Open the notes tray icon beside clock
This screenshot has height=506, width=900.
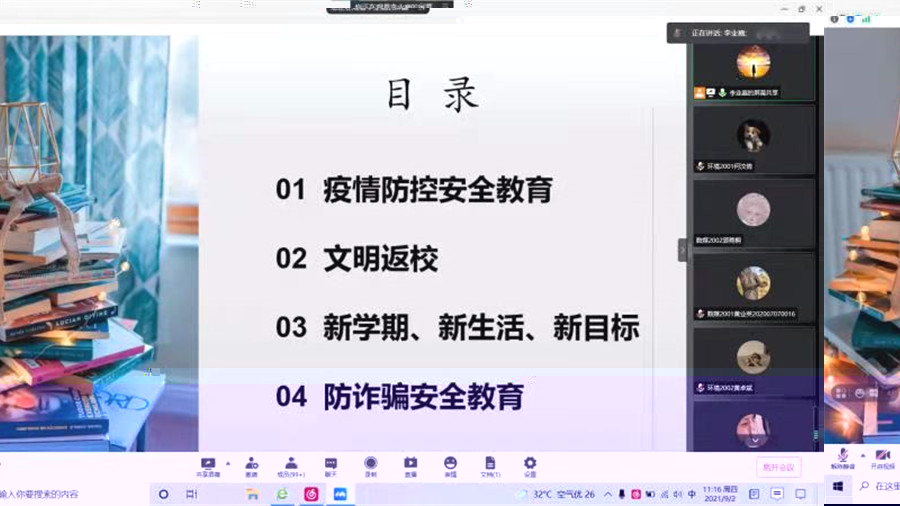point(754,494)
